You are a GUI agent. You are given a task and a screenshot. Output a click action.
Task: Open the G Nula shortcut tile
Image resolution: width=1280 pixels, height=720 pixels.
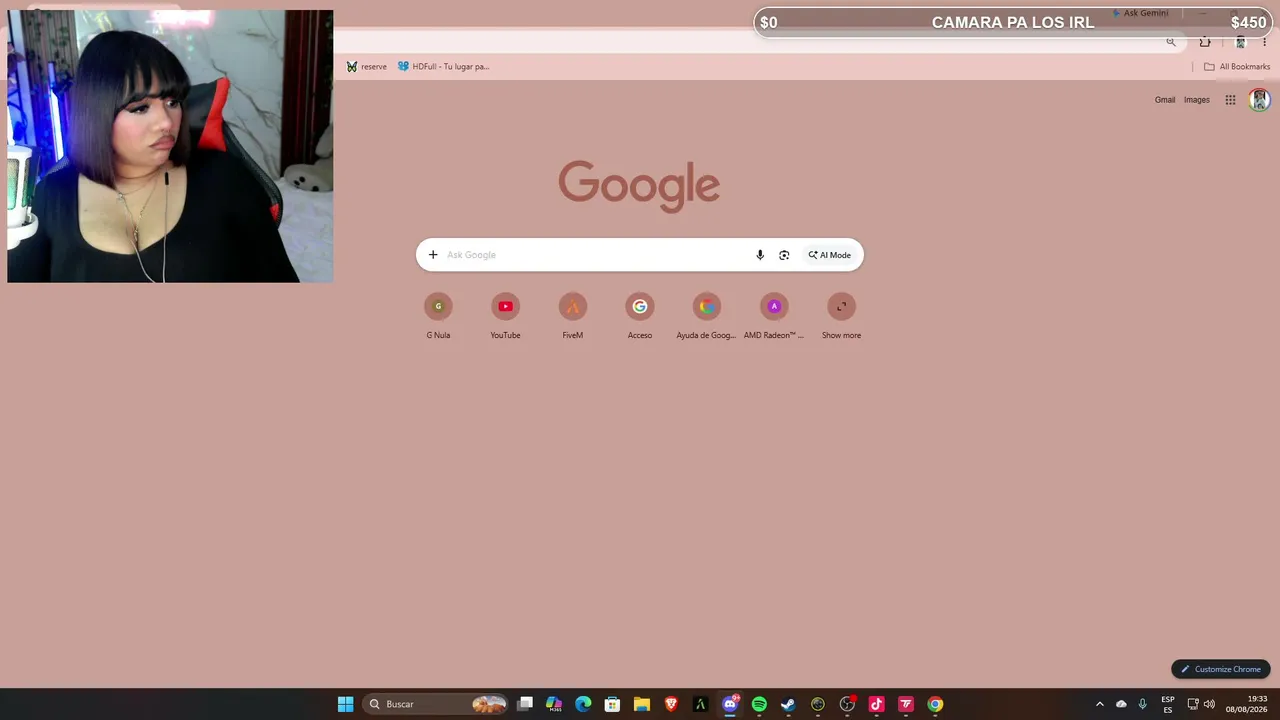(x=438, y=316)
